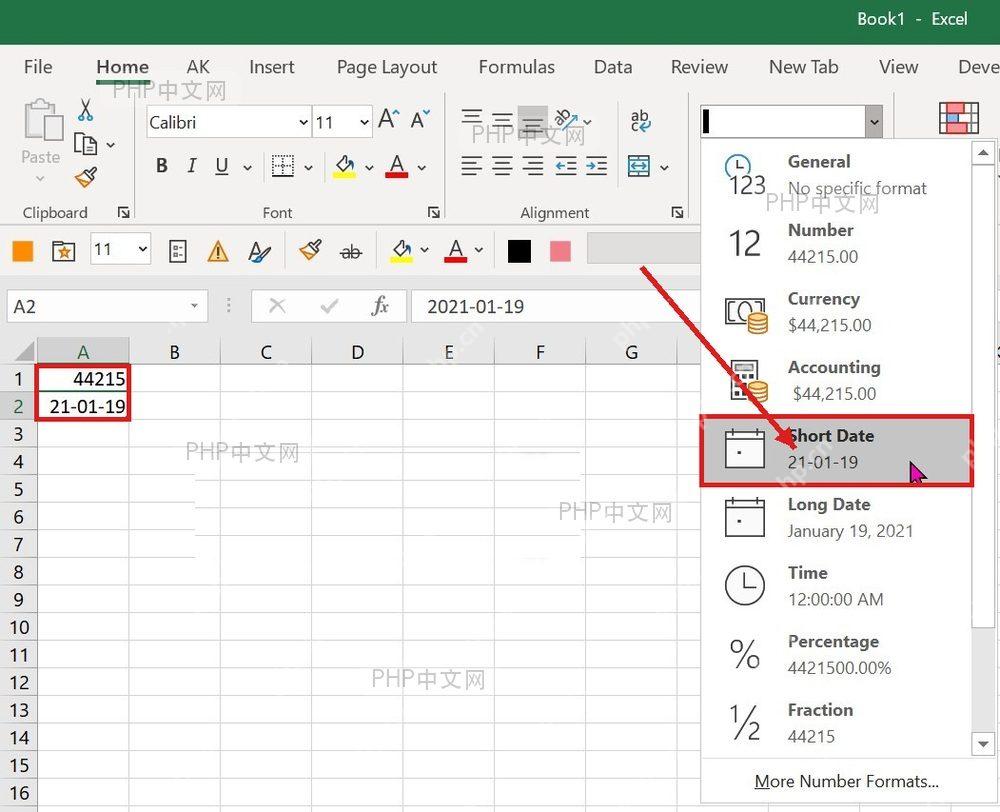Choose the Percentage format option
The width and height of the screenshot is (1000, 812).
coord(837,655)
